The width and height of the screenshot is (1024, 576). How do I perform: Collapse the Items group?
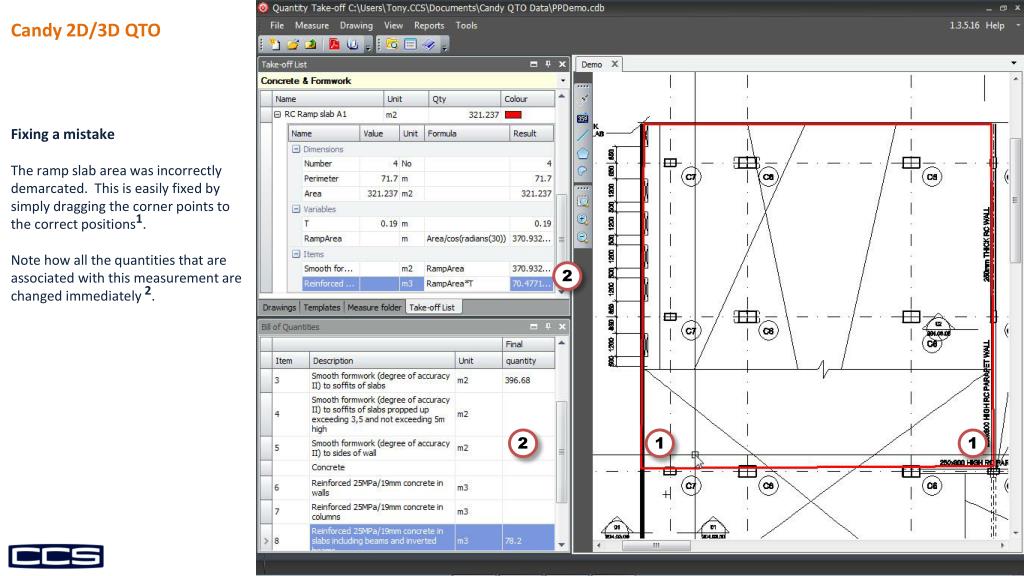(x=296, y=254)
